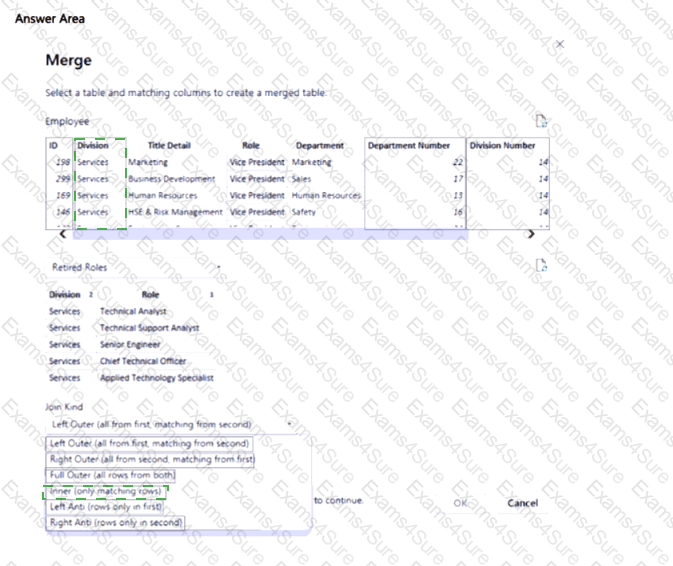
Task: Click the Retired Roles table file icon
Action: click(x=542, y=266)
